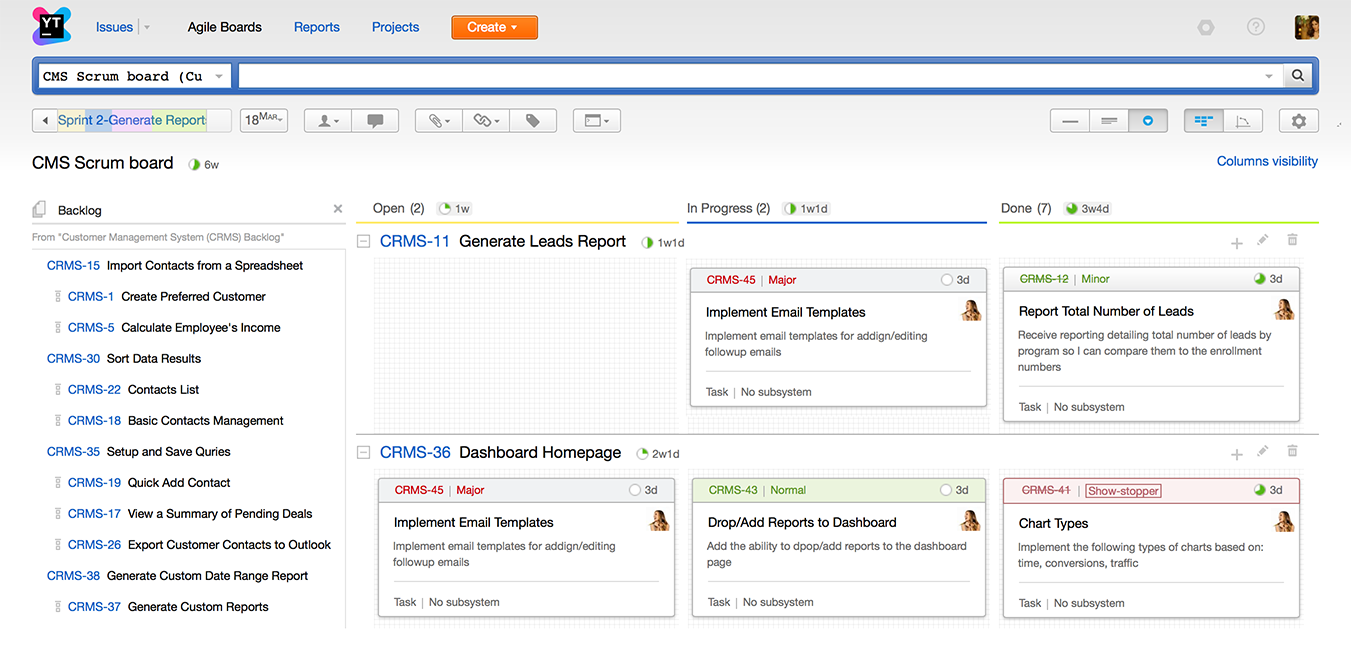The height and width of the screenshot is (650, 1351).
Task: Click the tag icon in the toolbar
Action: (x=533, y=120)
